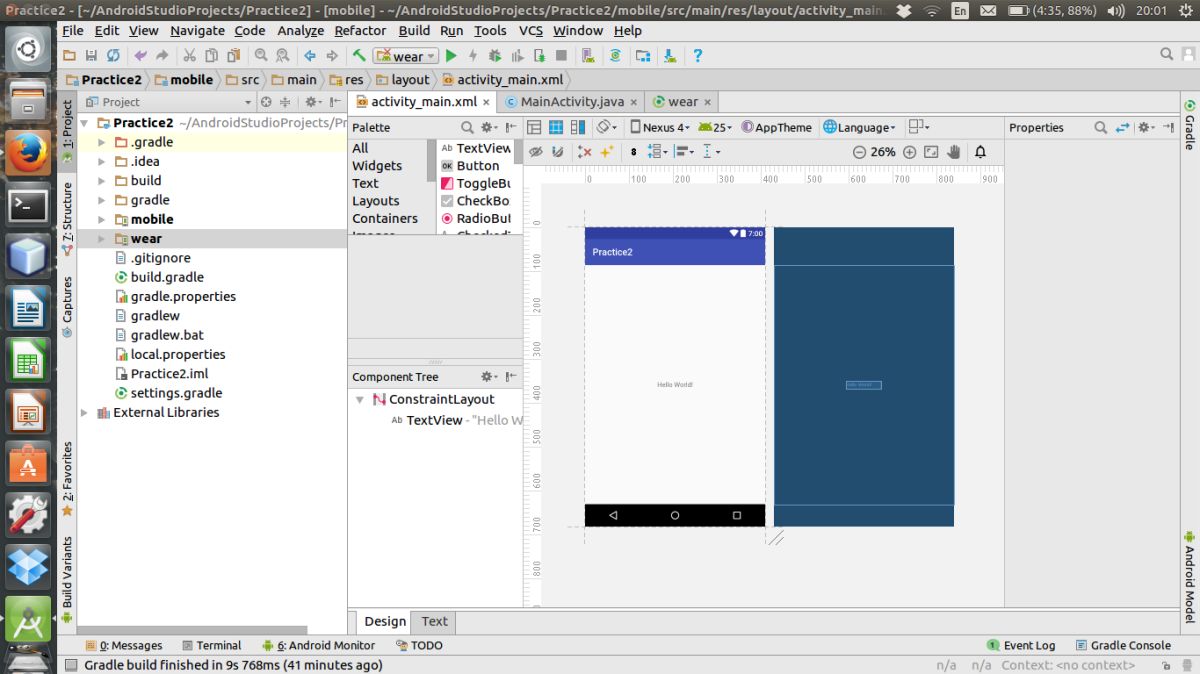This screenshot has width=1200, height=674.
Task: Click the Stop square icon in the toolbar
Action: tap(561, 56)
